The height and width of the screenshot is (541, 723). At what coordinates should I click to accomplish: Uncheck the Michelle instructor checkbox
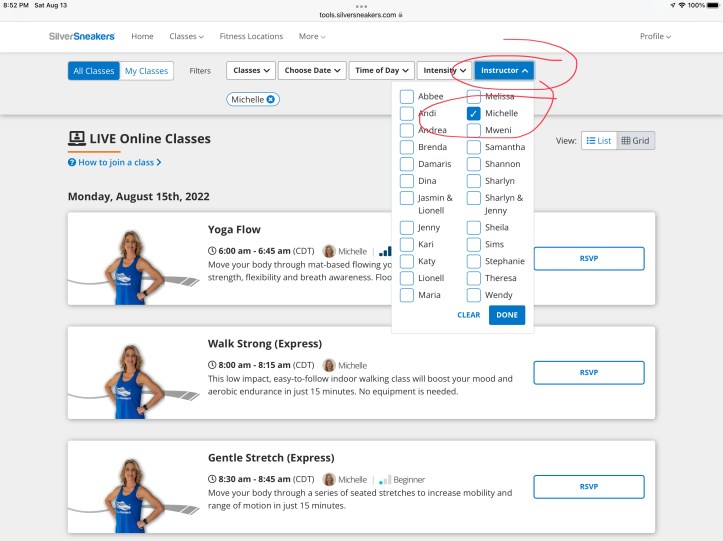point(474,113)
